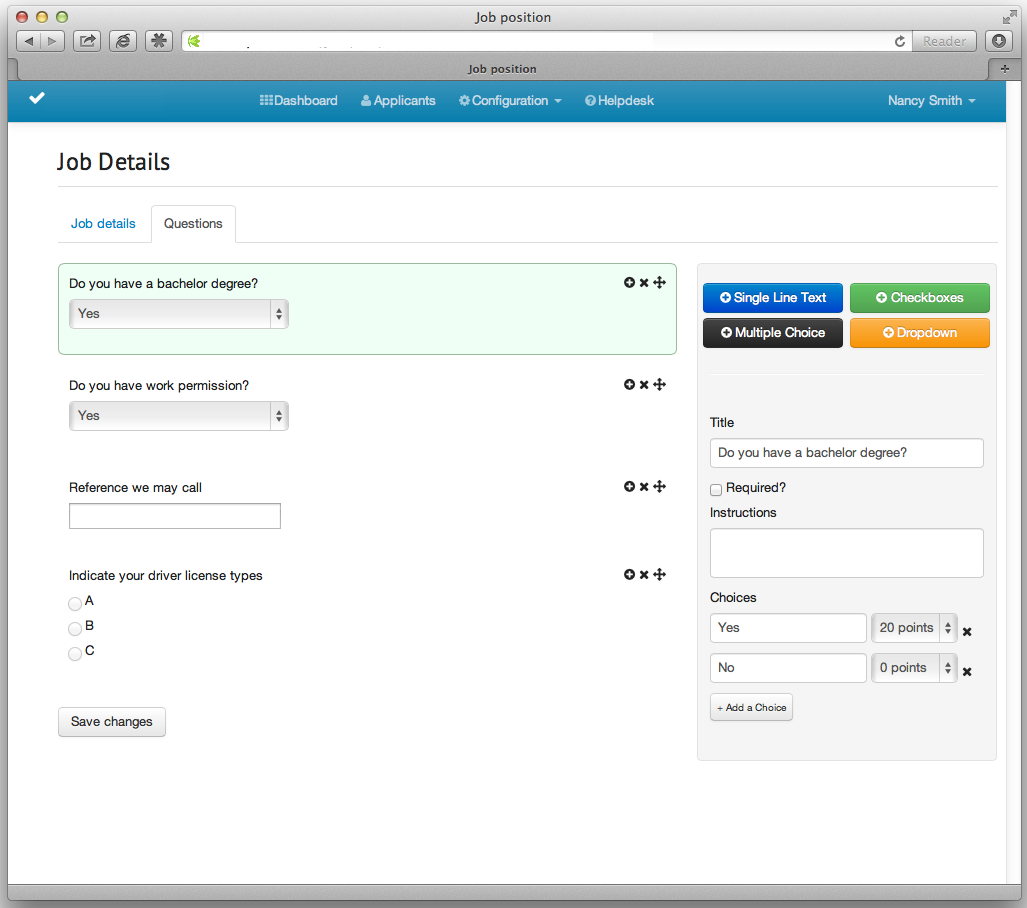Click the Internet Explorer toolbar icon
This screenshot has width=1027, height=908.
pos(123,41)
